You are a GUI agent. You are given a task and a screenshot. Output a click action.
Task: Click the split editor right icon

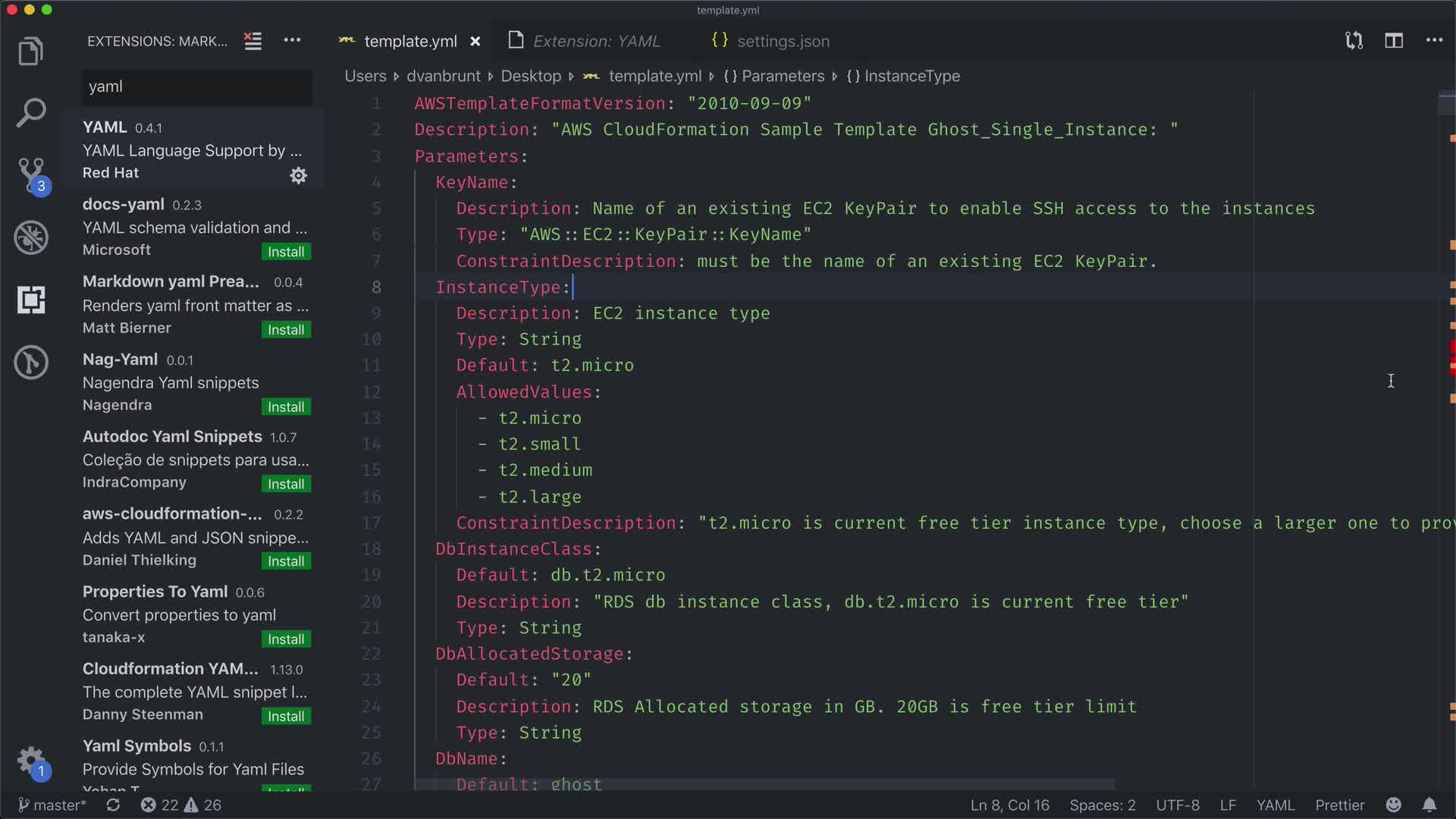pyautogui.click(x=1394, y=41)
